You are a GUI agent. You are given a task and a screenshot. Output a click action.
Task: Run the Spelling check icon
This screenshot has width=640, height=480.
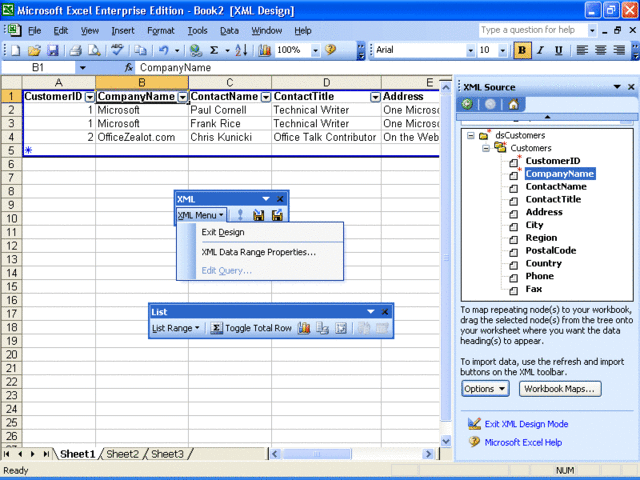(x=117, y=50)
